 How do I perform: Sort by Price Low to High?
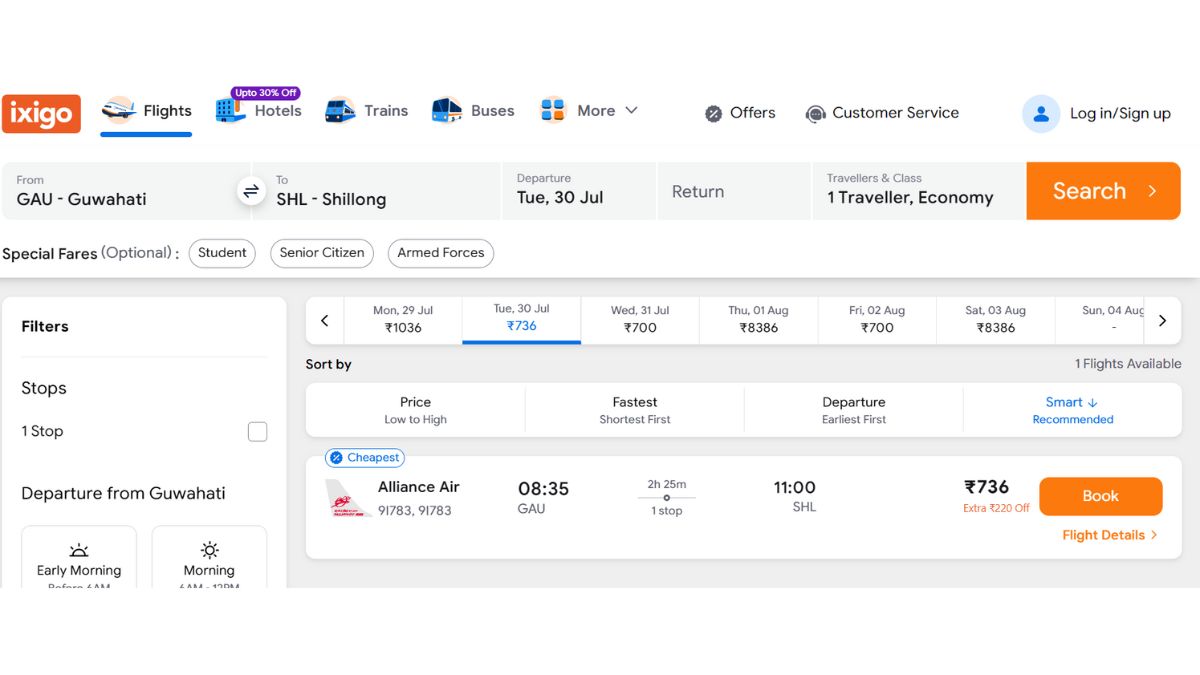(415, 410)
